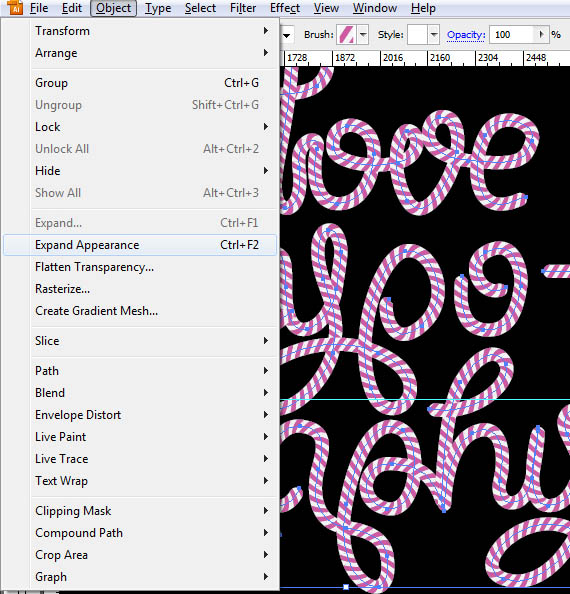The image size is (570, 594).
Task: Choose Expand Appearance from the menu
Action: click(140, 245)
